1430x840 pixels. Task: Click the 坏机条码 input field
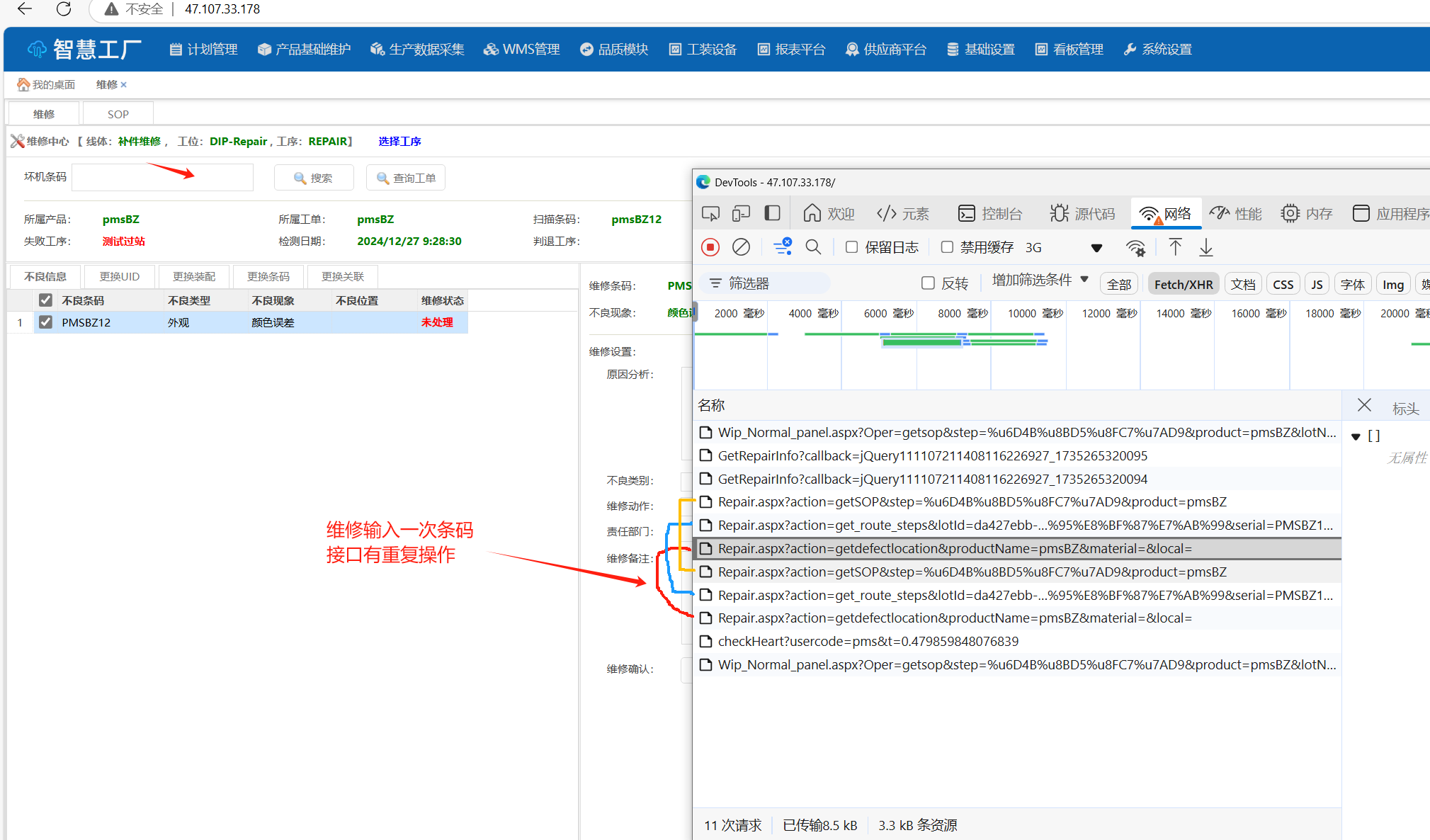coord(162,178)
